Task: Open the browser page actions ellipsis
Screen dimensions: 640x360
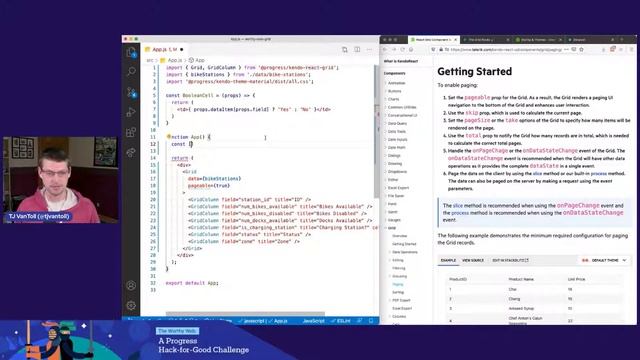Action: click(566, 49)
